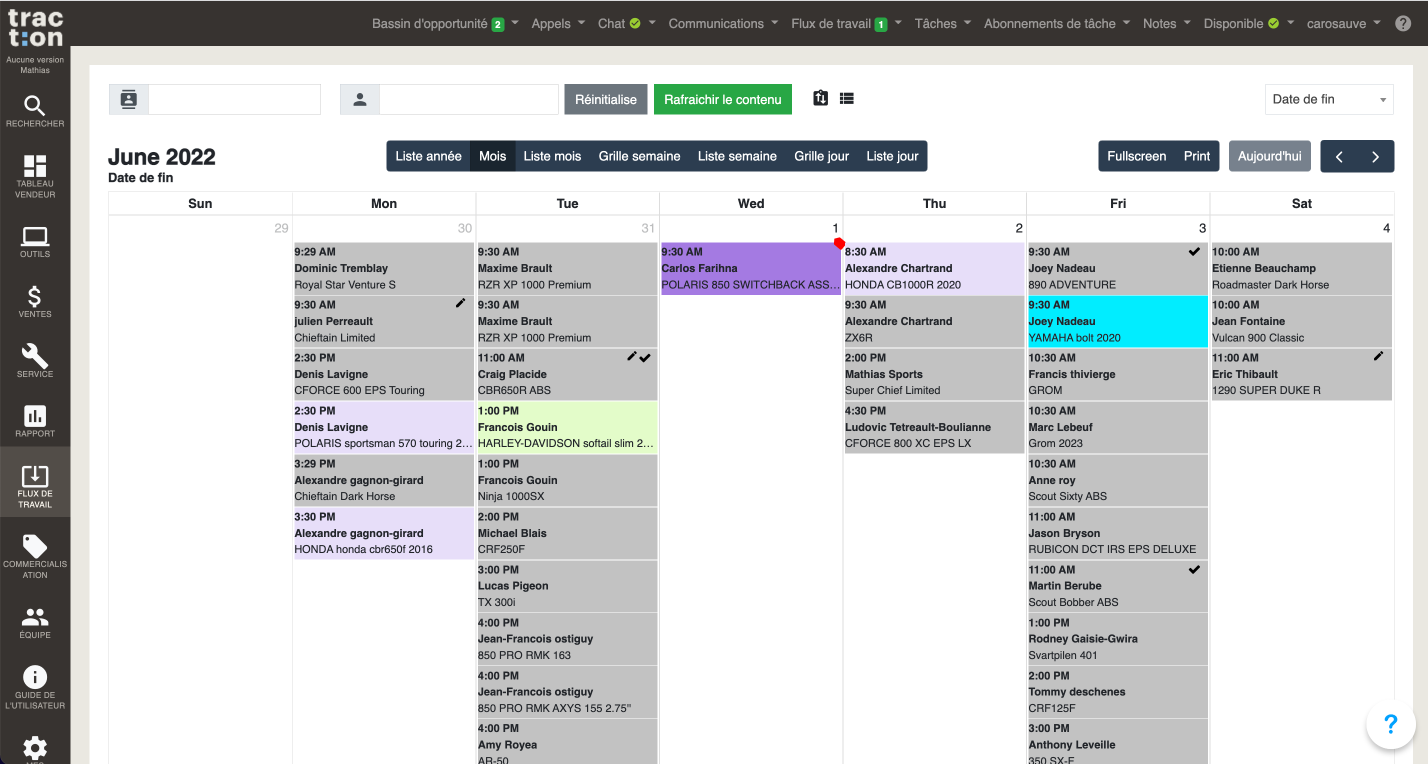
Task: Open Denis Lavigne POLARIS sportsman event
Action: [x=384, y=427]
